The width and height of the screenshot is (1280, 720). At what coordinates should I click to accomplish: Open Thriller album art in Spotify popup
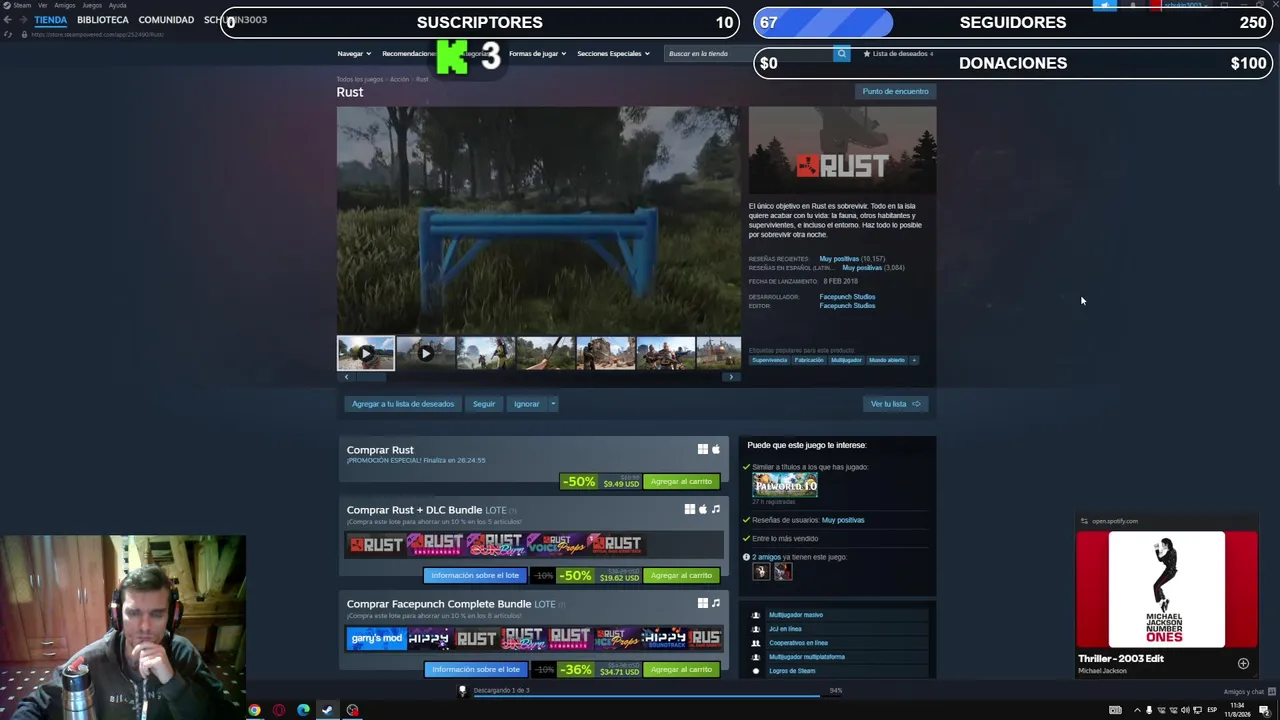pos(1165,590)
